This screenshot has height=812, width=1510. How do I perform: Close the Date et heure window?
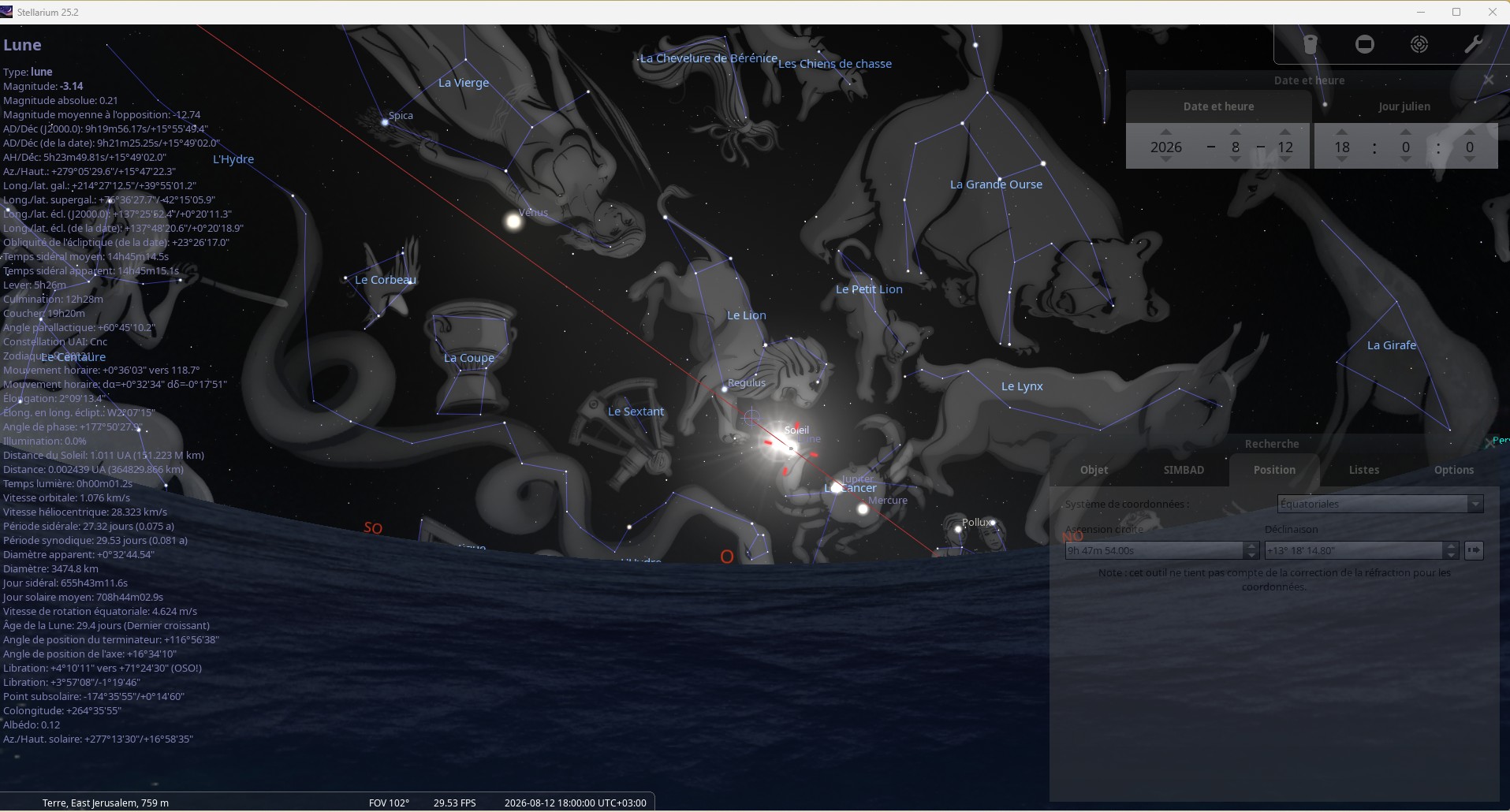[1488, 80]
